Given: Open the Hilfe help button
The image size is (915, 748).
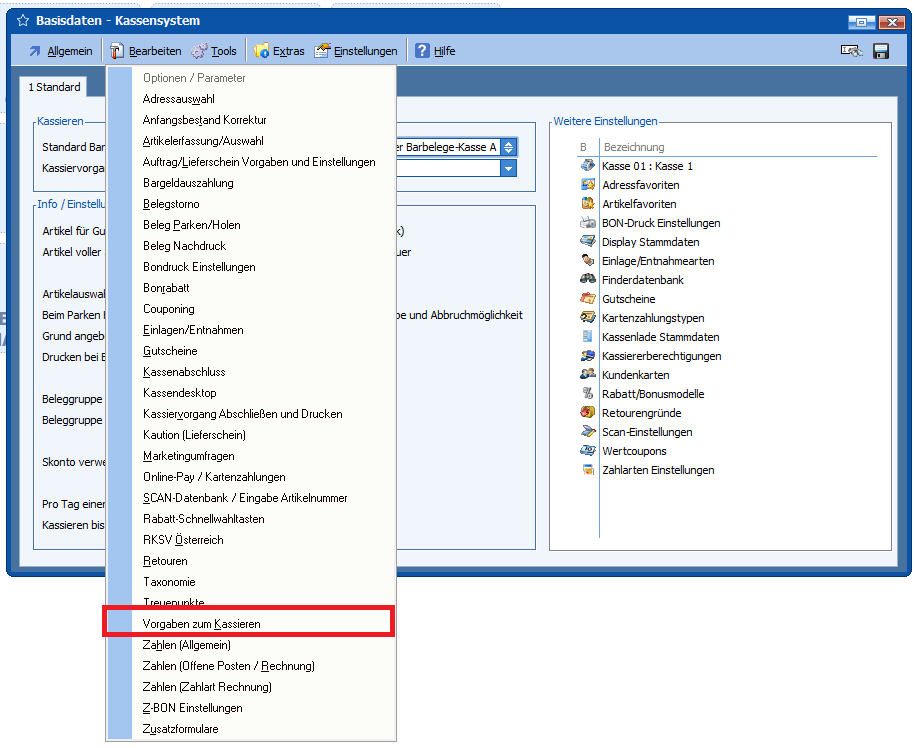Looking at the screenshot, I should tap(435, 51).
